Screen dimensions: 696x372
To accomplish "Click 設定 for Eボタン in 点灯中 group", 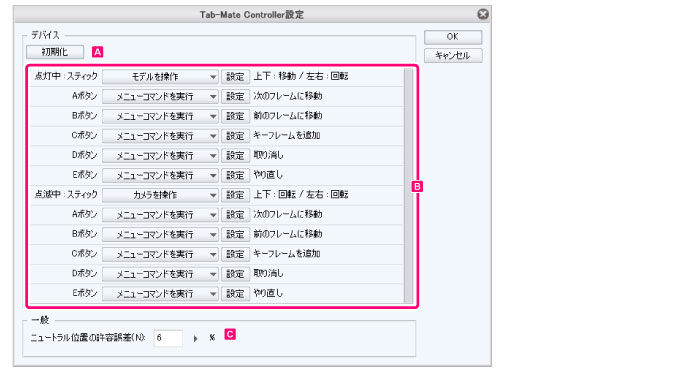I will click(x=235, y=175).
